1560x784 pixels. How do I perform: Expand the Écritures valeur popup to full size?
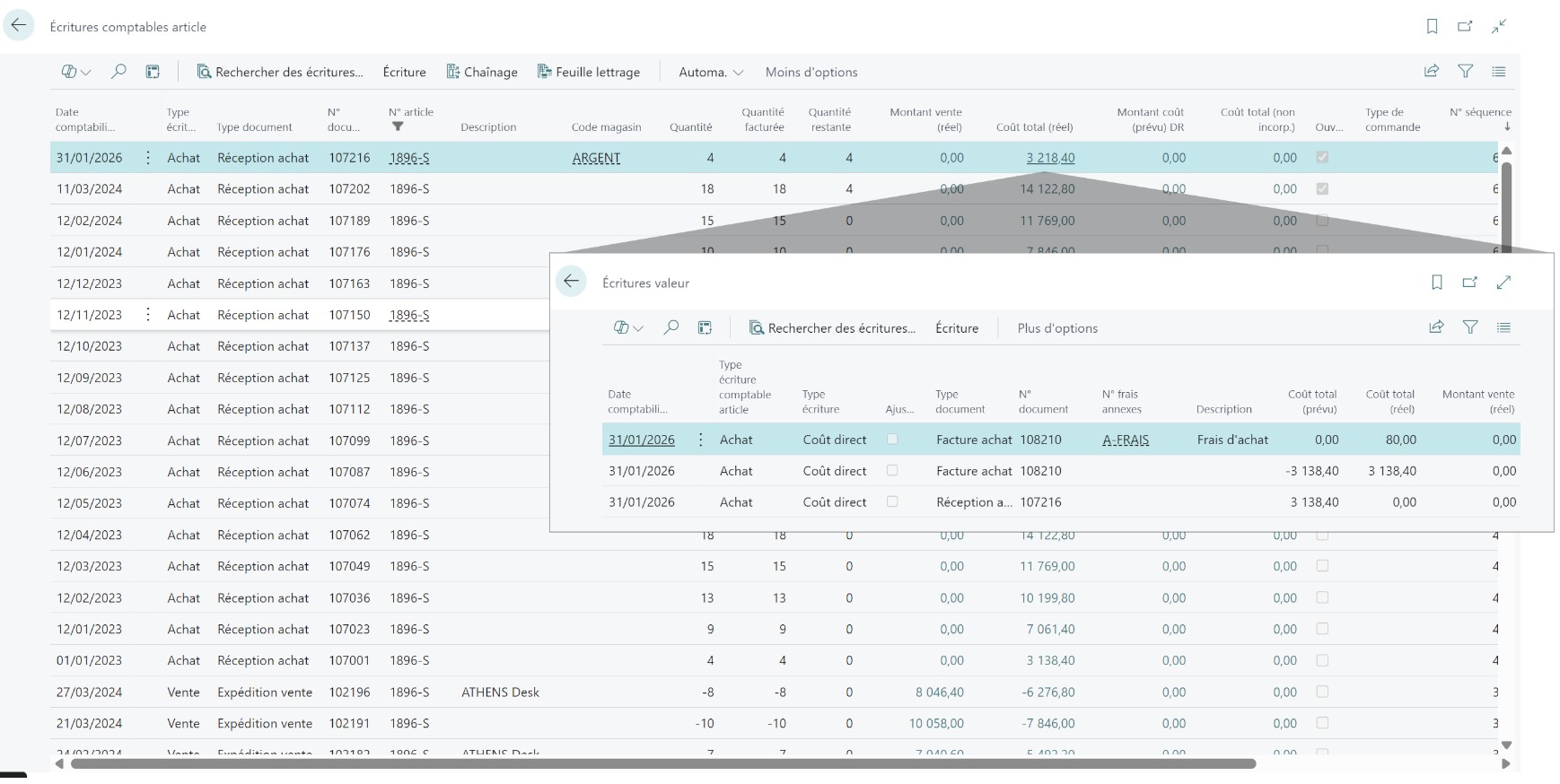coord(1503,283)
